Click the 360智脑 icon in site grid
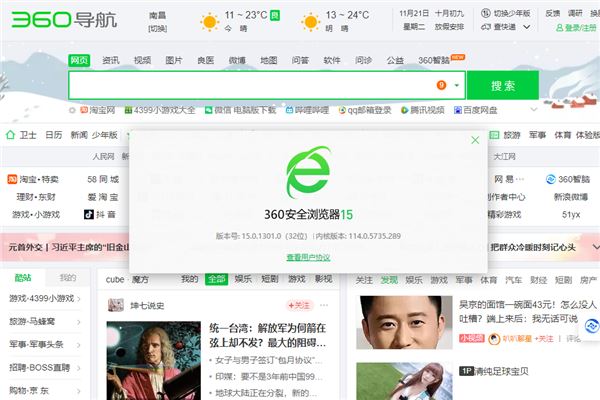 551,179
